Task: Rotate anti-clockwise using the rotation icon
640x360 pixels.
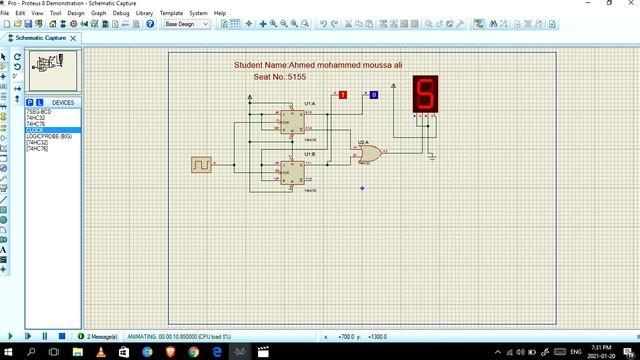Action: [x=17, y=67]
